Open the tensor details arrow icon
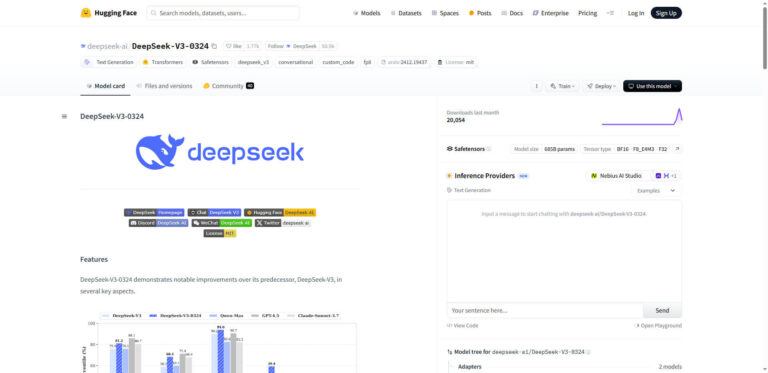Screen dimensions: 768x373 click(x=677, y=149)
